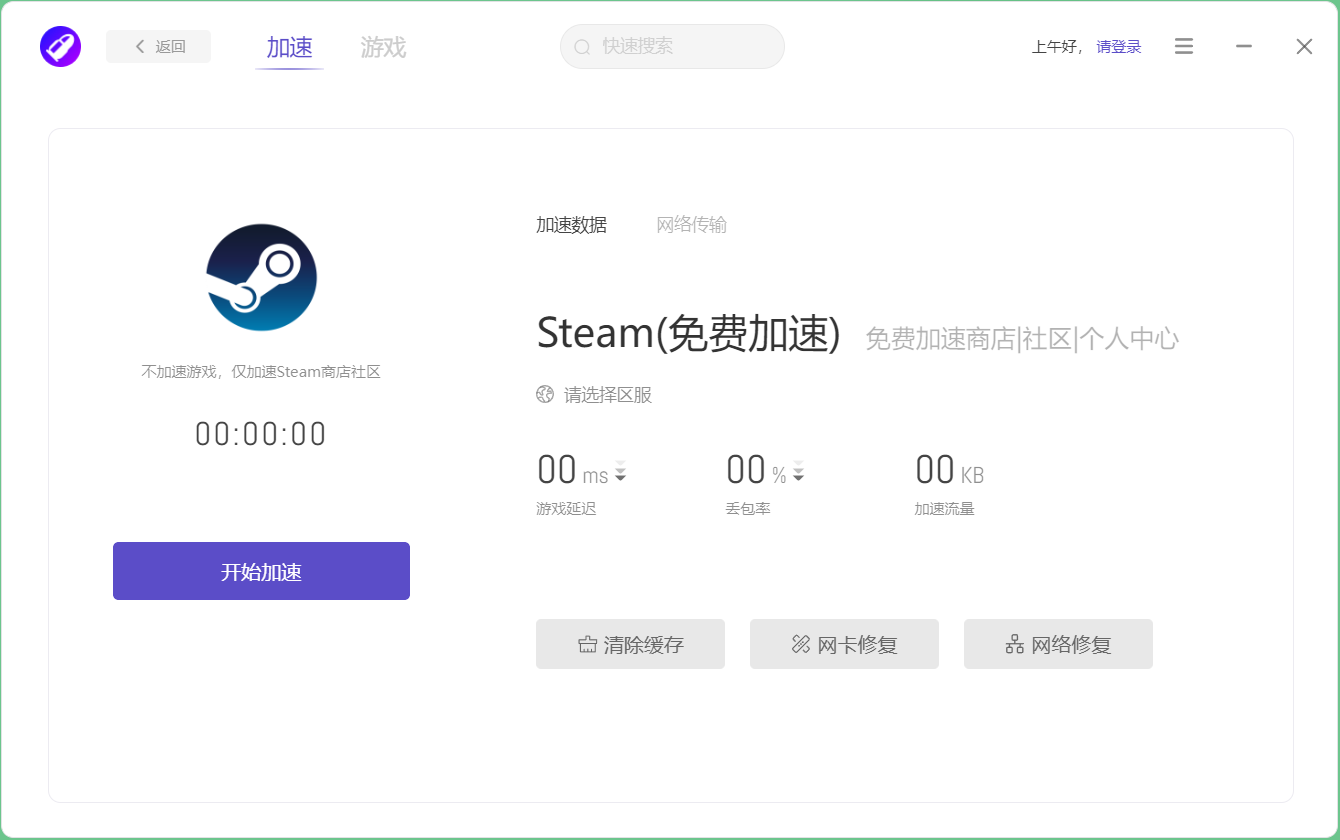Click the 加速流量 label
Viewport: 1340px width, 840px height.
[x=944, y=509]
